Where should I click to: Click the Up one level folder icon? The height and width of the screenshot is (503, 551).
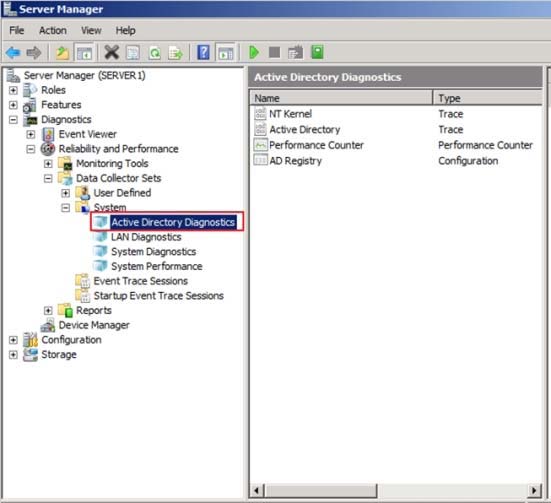pyautogui.click(x=63, y=53)
